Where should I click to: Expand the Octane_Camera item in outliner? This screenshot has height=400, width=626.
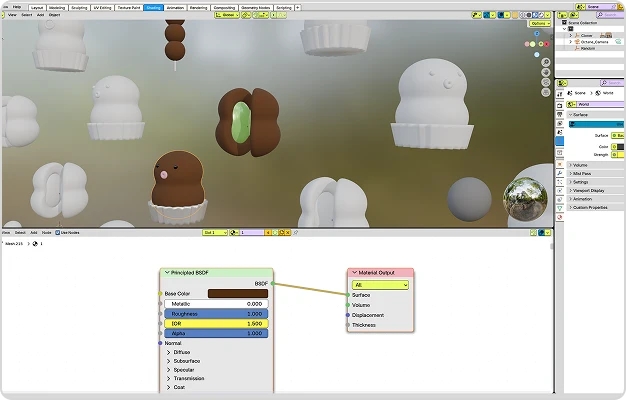[571, 42]
